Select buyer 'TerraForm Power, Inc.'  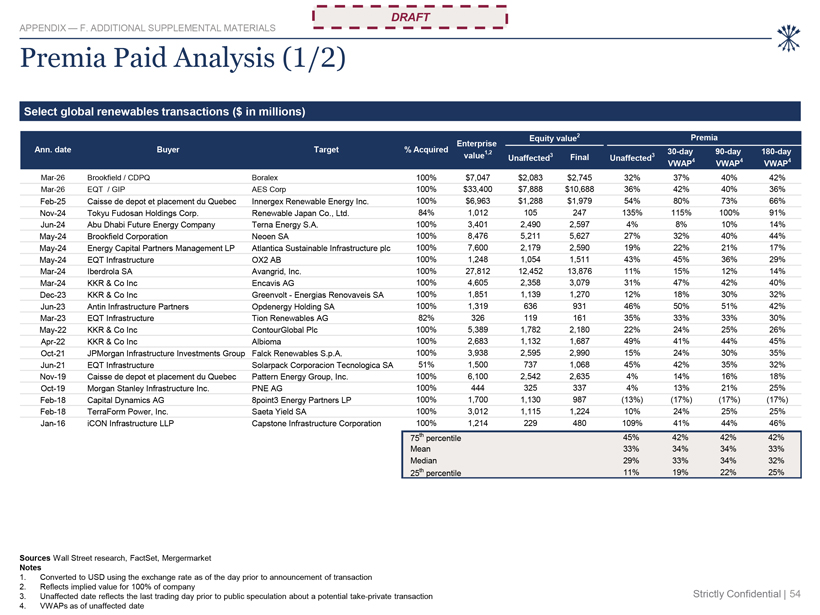128,412
